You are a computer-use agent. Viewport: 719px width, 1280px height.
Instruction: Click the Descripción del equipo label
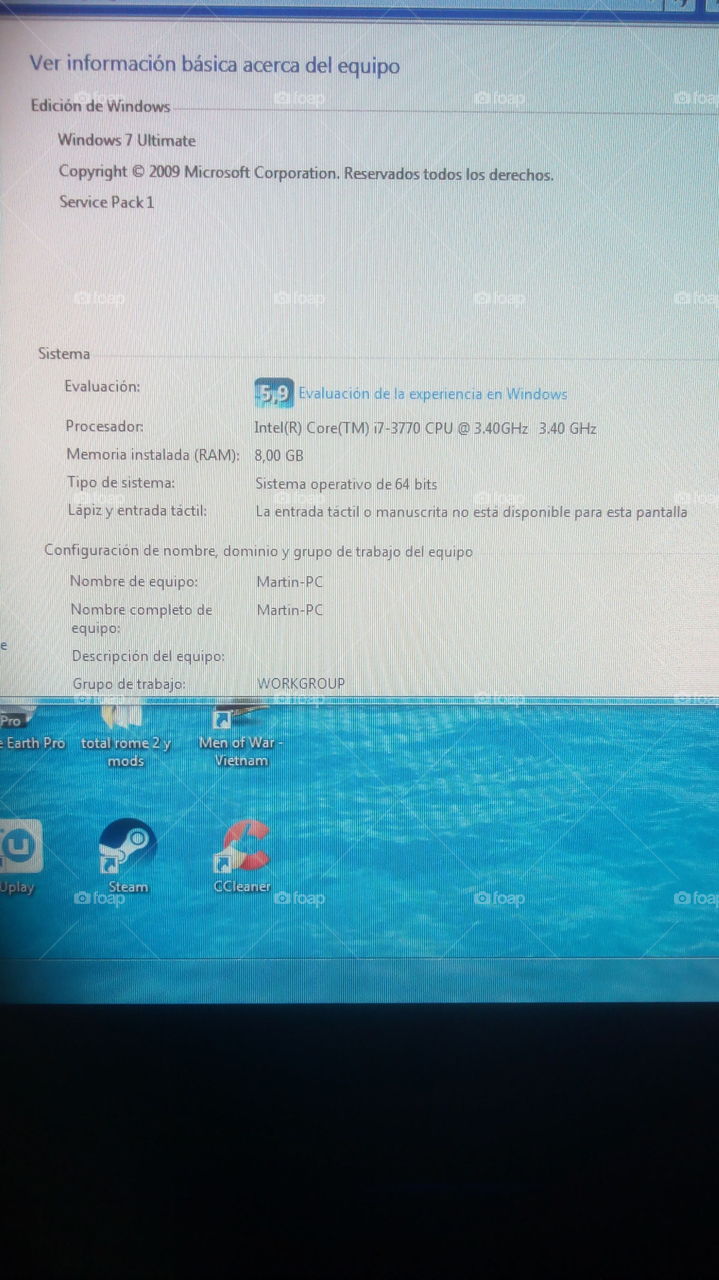click(148, 657)
